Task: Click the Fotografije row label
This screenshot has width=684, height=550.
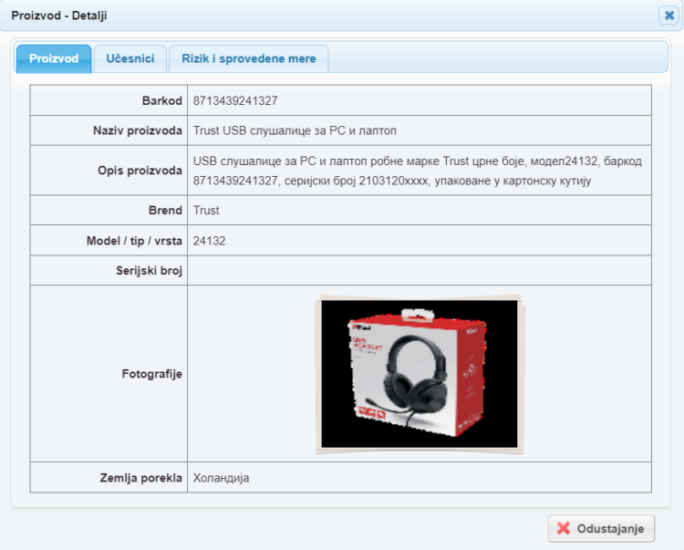Action: 152,374
